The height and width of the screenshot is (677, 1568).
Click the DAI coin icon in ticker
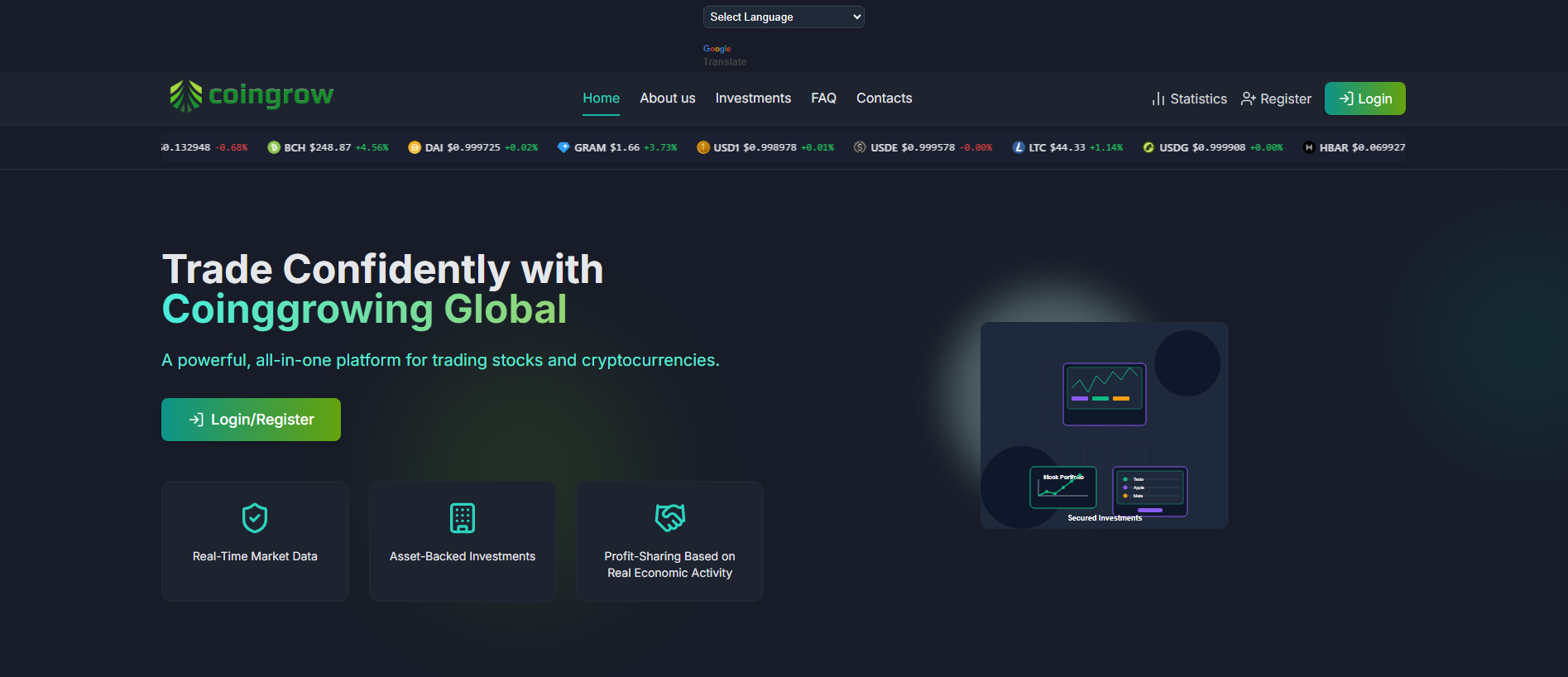pyautogui.click(x=415, y=147)
